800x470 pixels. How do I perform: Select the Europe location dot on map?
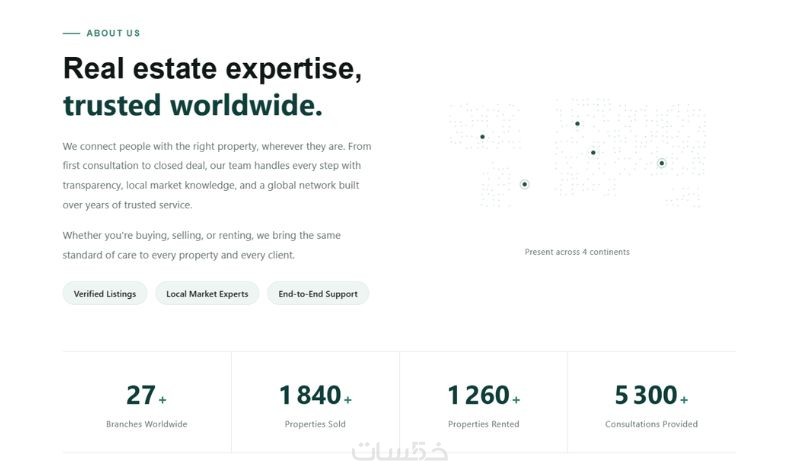pyautogui.click(x=577, y=123)
